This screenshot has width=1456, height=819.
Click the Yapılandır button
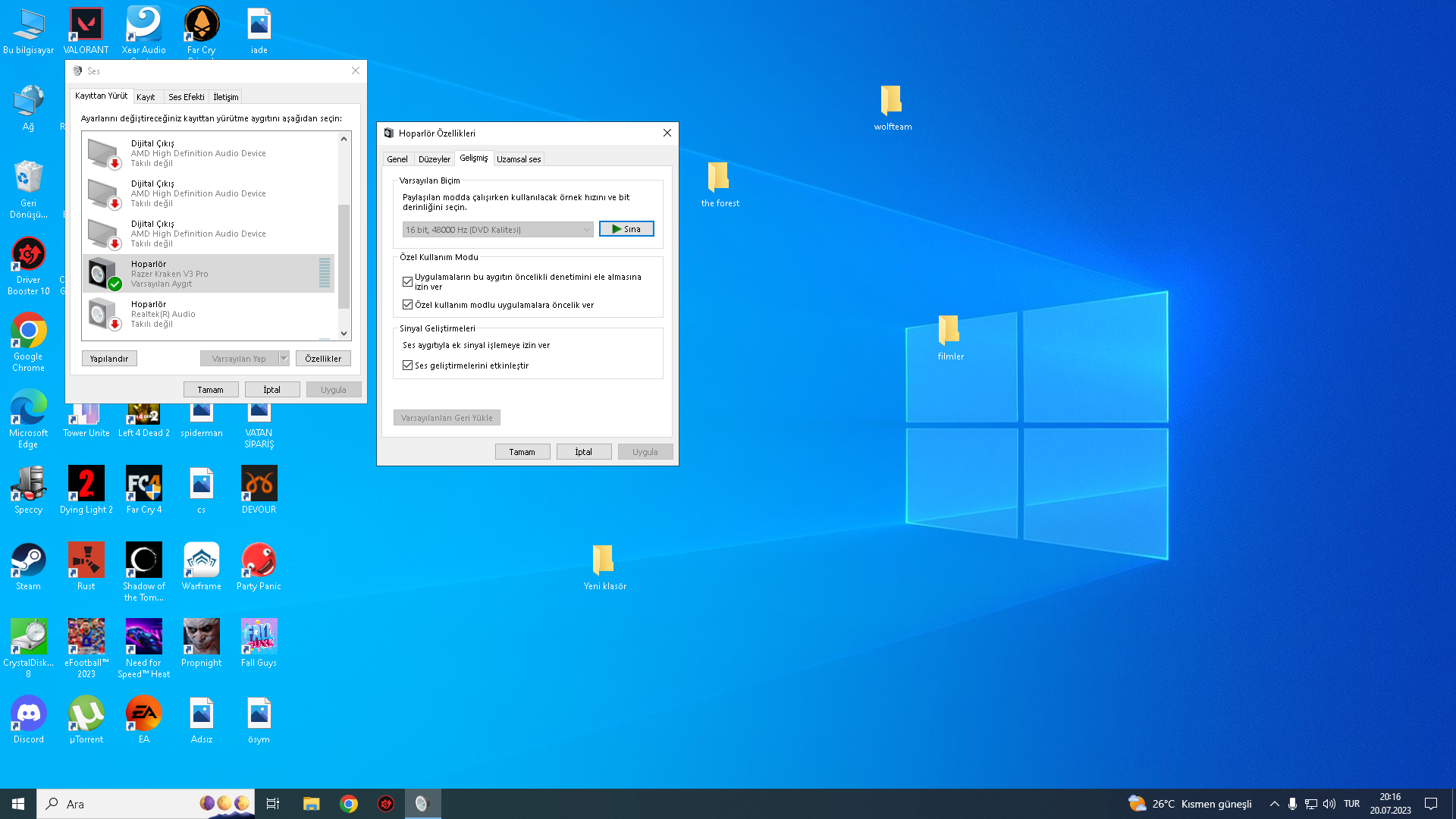click(109, 359)
